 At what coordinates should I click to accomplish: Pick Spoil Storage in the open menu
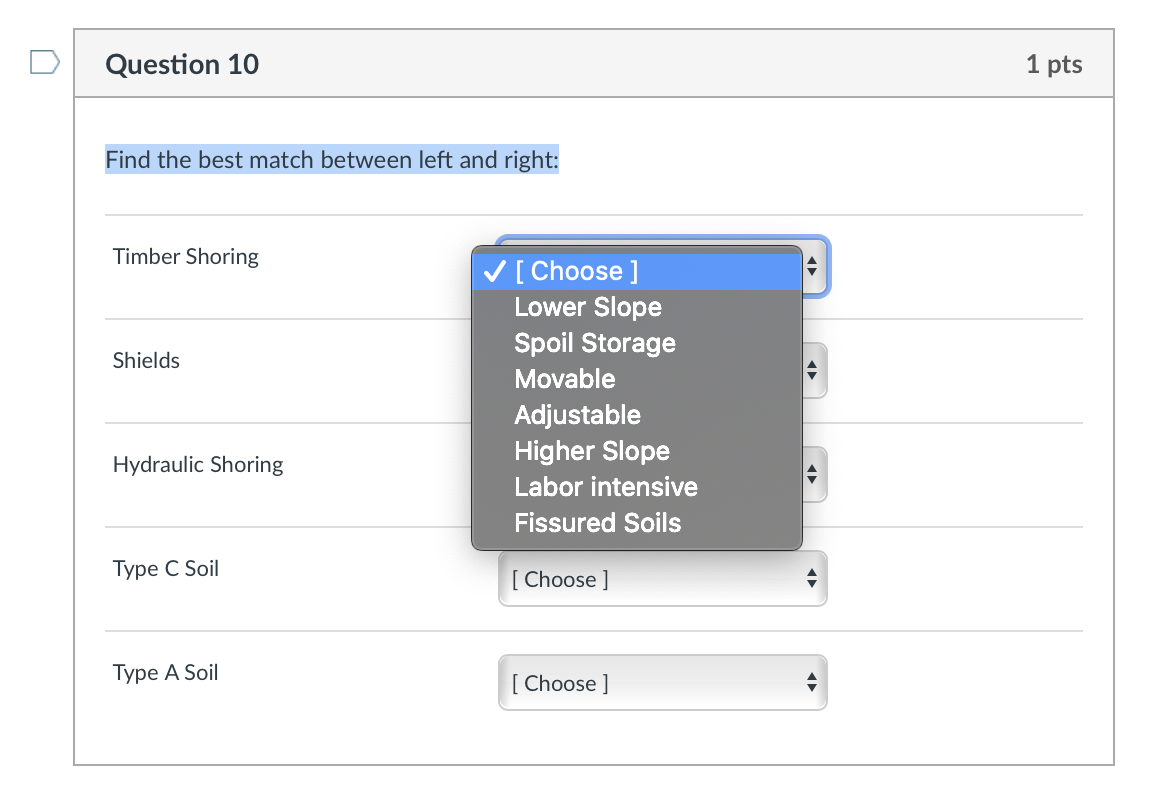pos(595,343)
